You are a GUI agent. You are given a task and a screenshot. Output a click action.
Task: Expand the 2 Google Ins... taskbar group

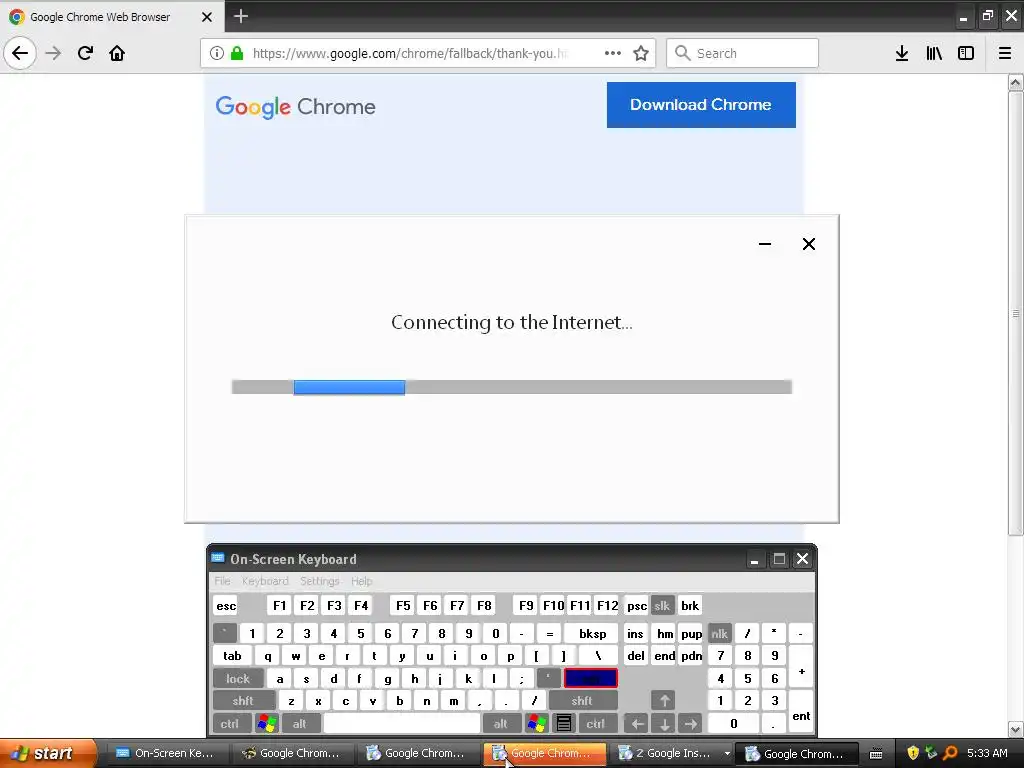[x=673, y=754]
